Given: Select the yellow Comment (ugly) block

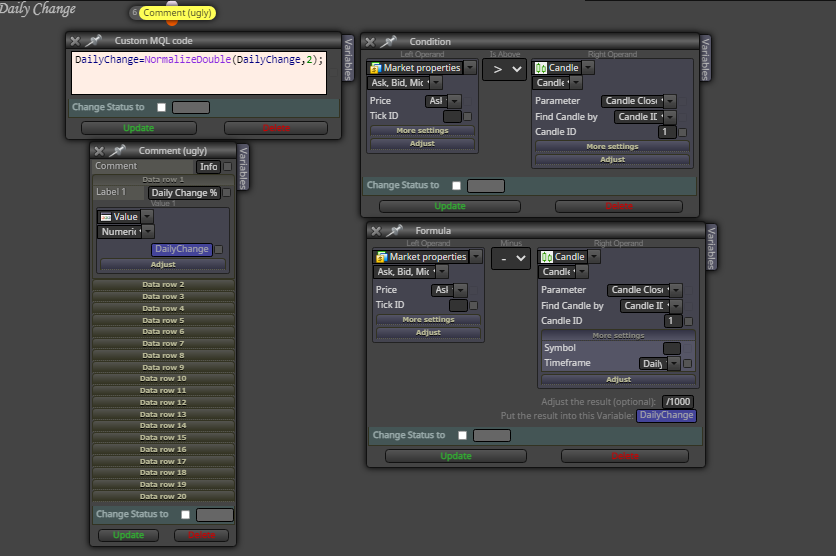Looking at the screenshot, I should (177, 13).
